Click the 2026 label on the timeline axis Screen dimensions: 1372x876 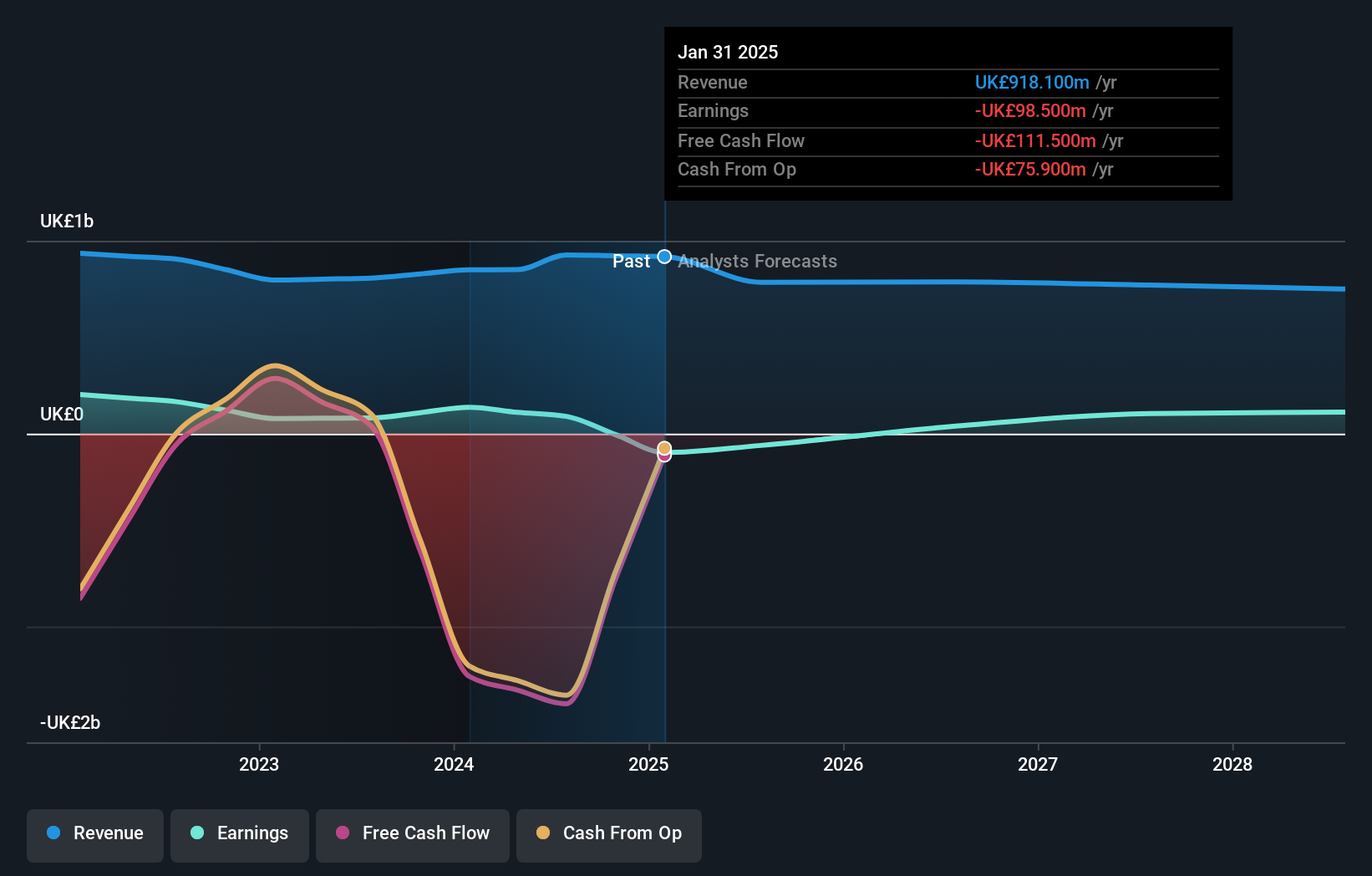[844, 764]
